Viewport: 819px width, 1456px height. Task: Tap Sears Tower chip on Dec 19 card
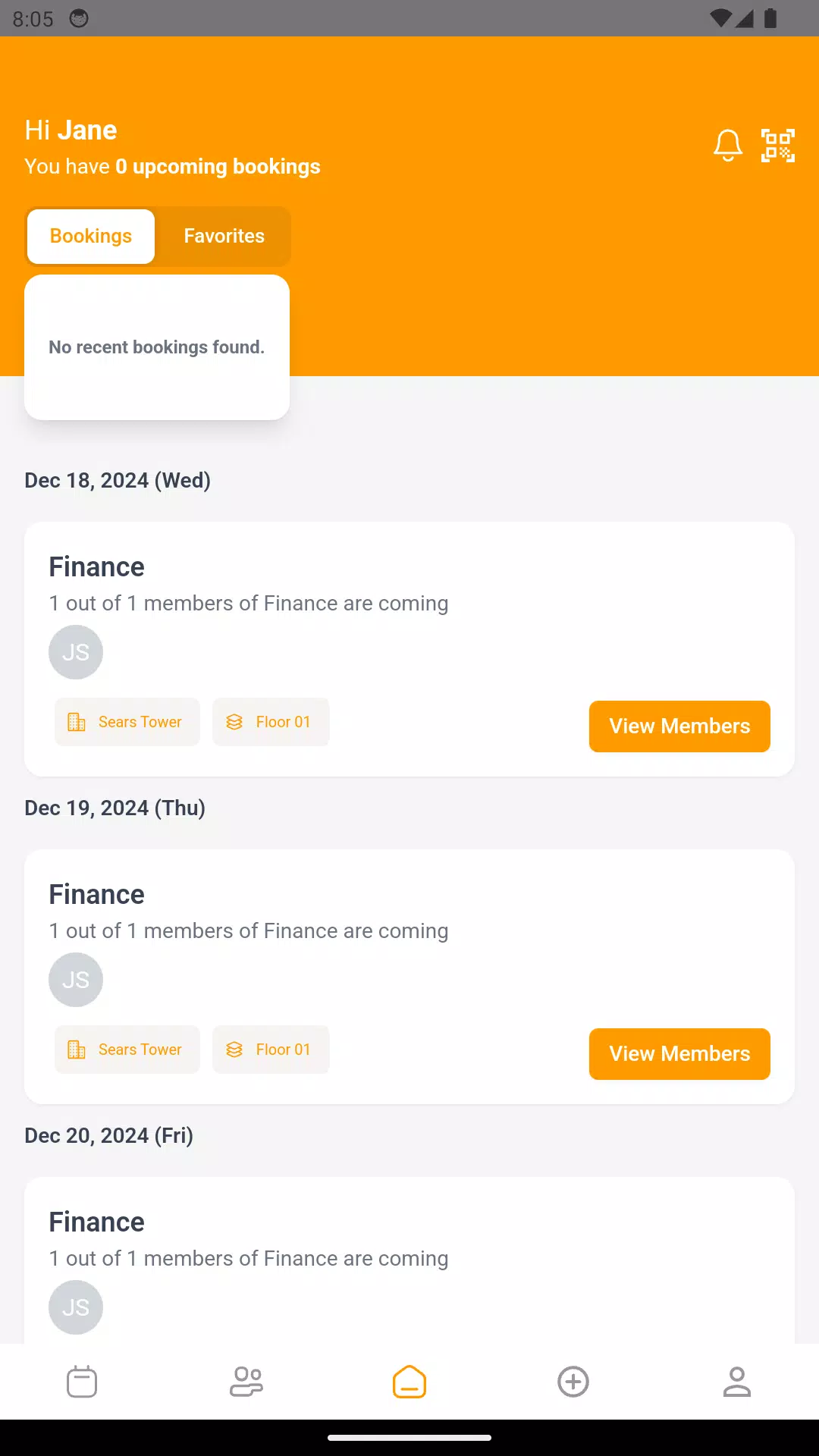127,1050
